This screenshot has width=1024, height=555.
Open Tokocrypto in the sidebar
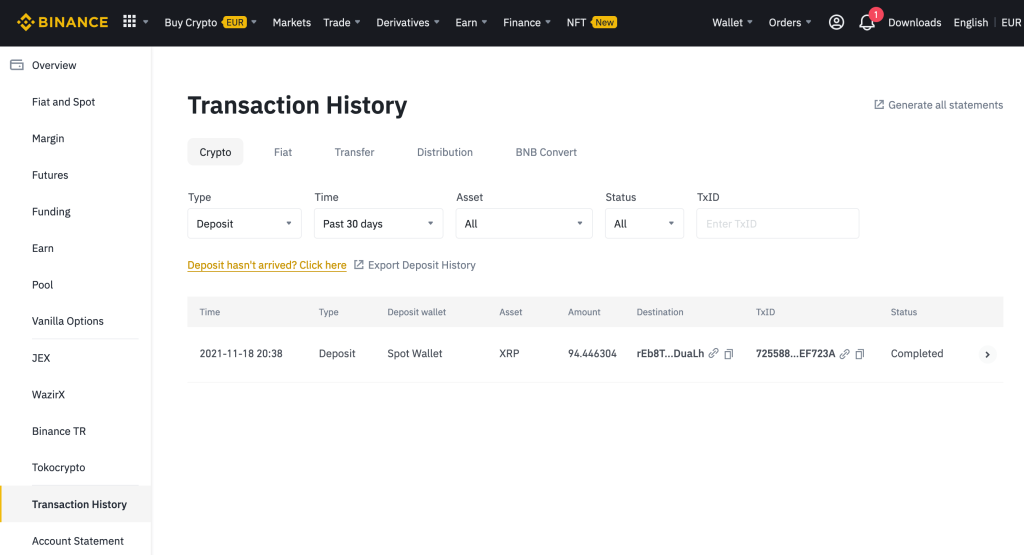[59, 468]
